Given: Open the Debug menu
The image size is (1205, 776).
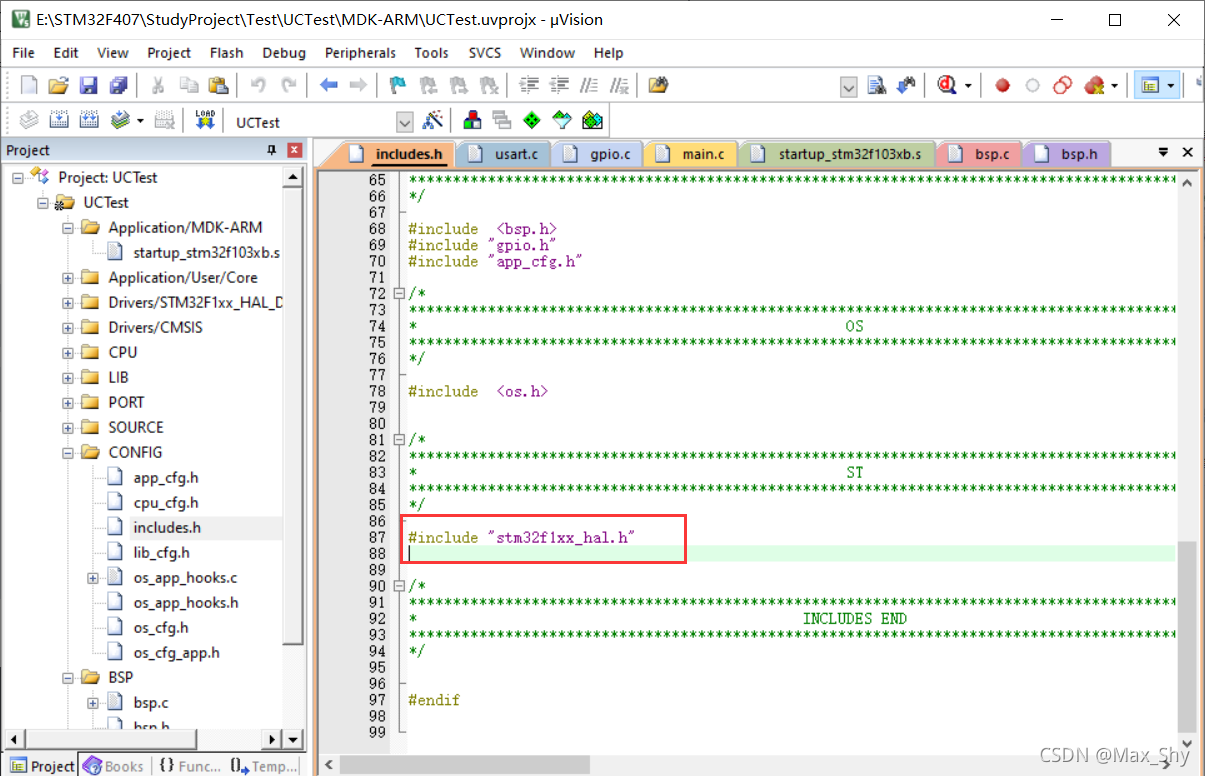Looking at the screenshot, I should (284, 53).
